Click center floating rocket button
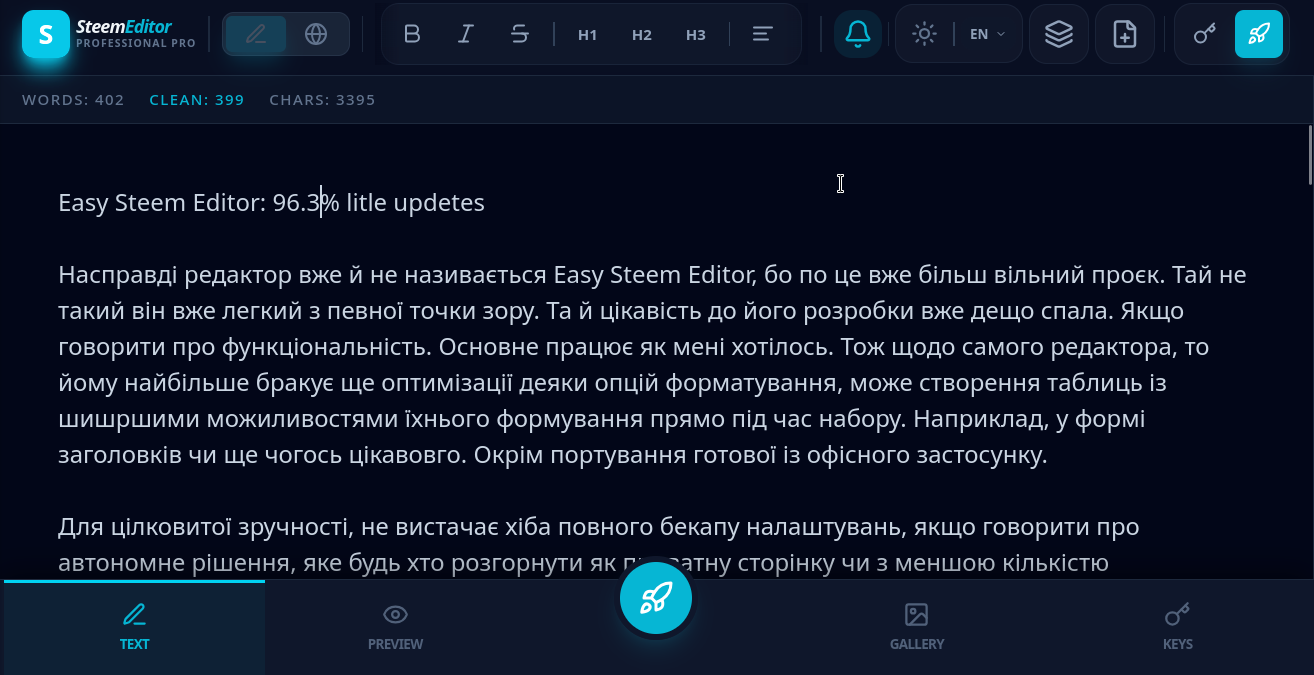Viewport: 1314px width, 675px height. [656, 598]
